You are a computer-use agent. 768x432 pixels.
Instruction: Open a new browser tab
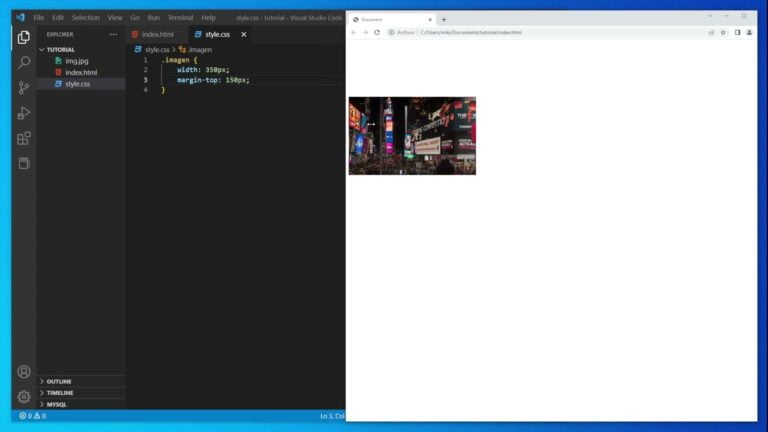pos(444,20)
